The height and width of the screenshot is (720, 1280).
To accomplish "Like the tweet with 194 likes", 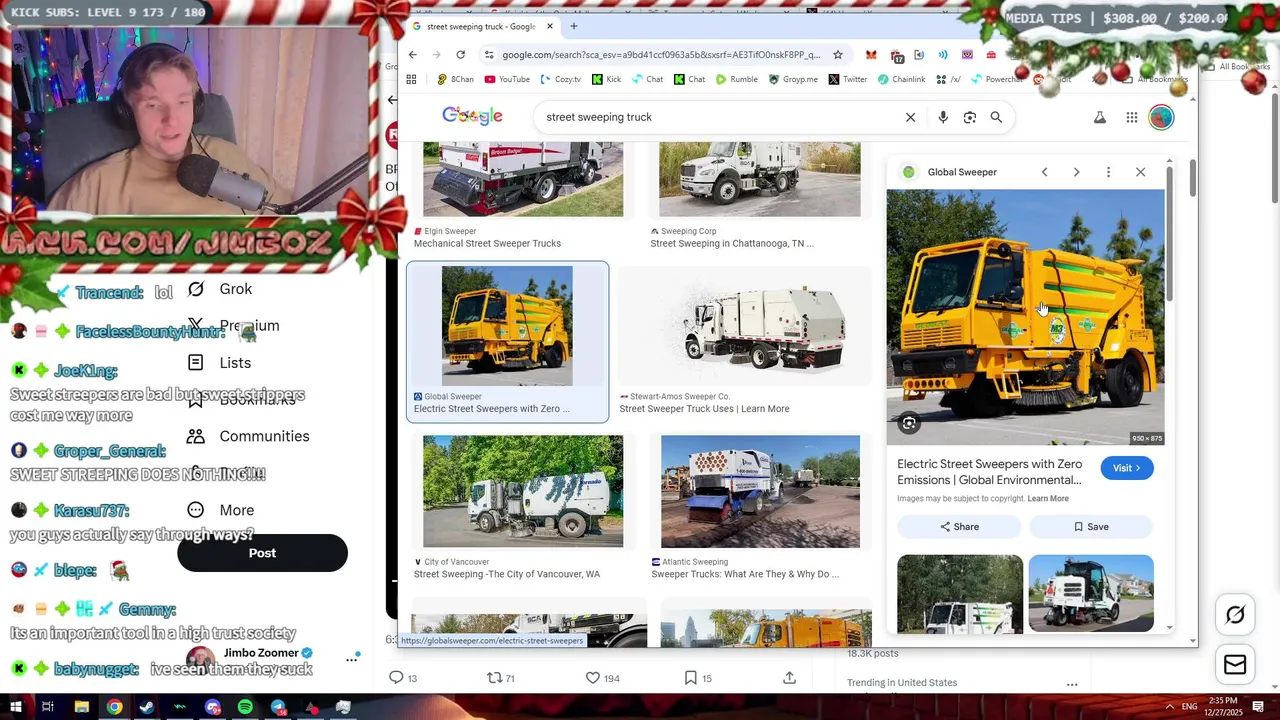I will tap(602, 678).
